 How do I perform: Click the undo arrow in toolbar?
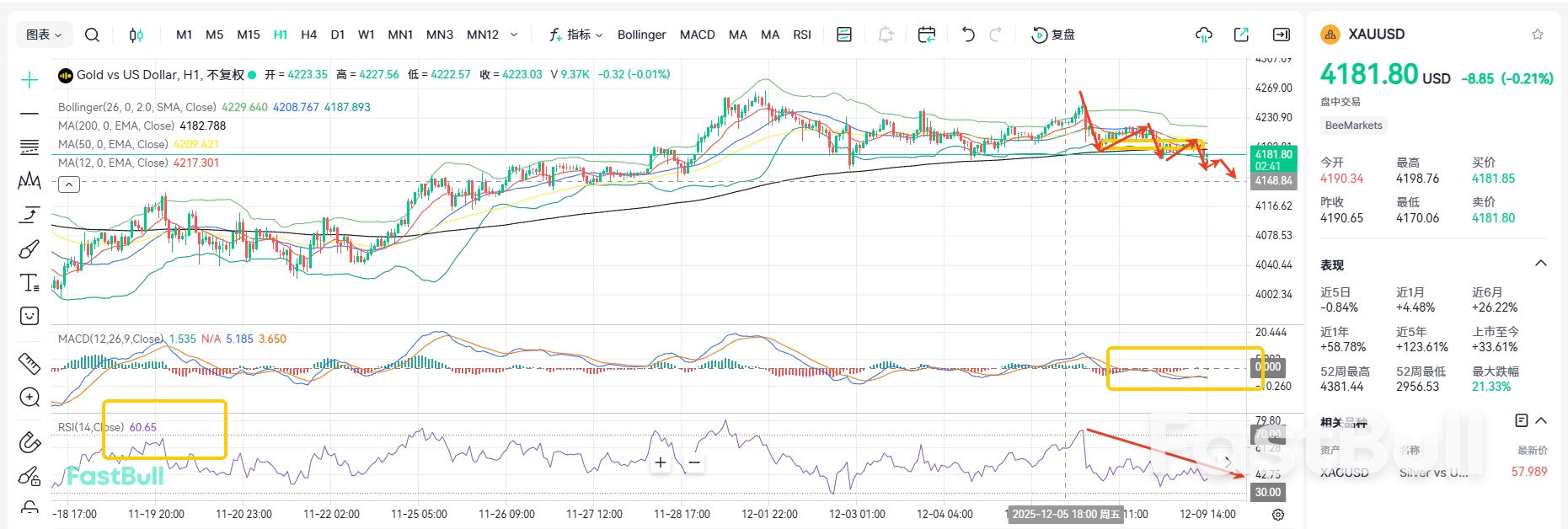click(968, 35)
